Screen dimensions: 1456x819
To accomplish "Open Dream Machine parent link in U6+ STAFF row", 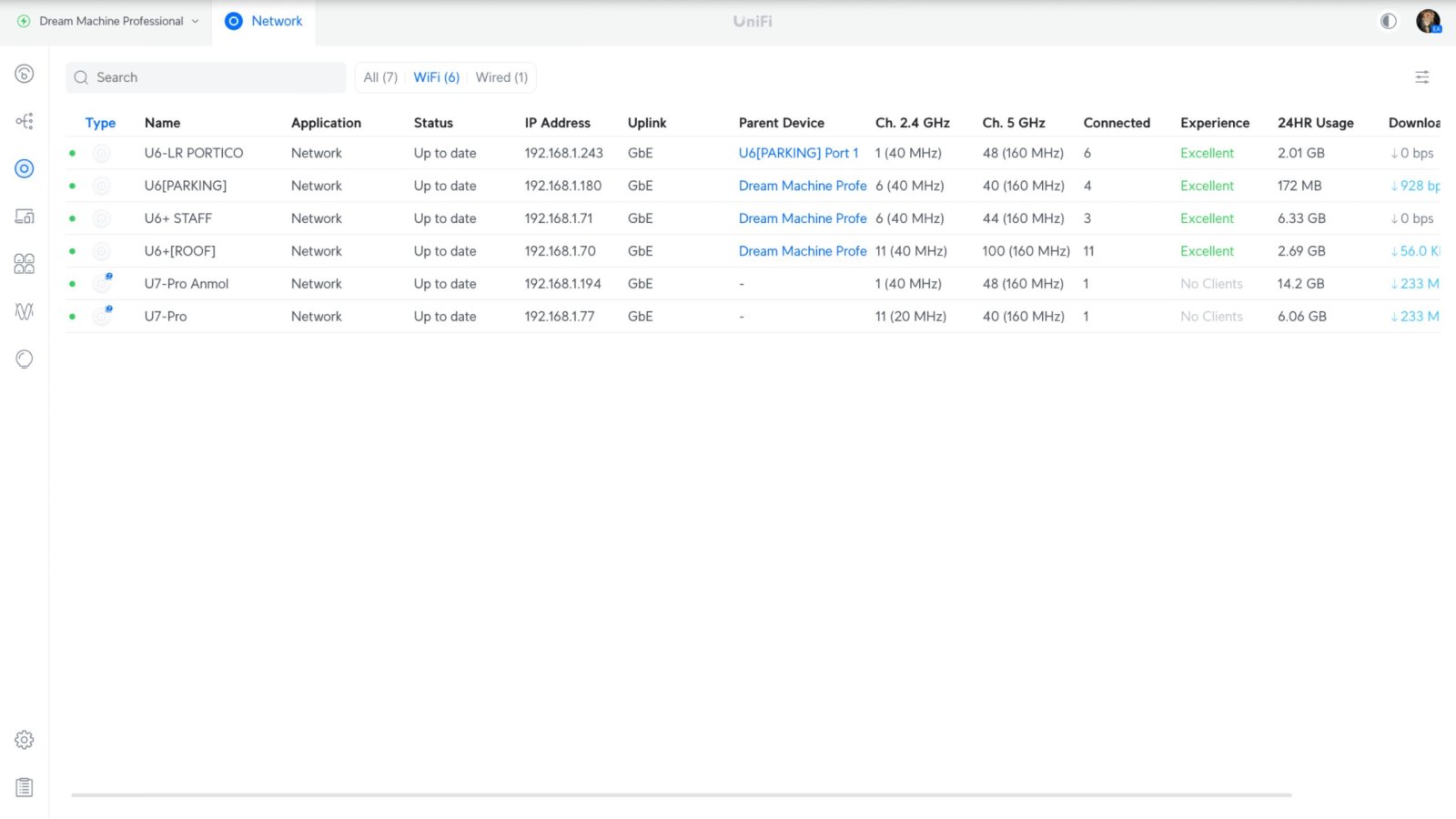I will (x=803, y=218).
